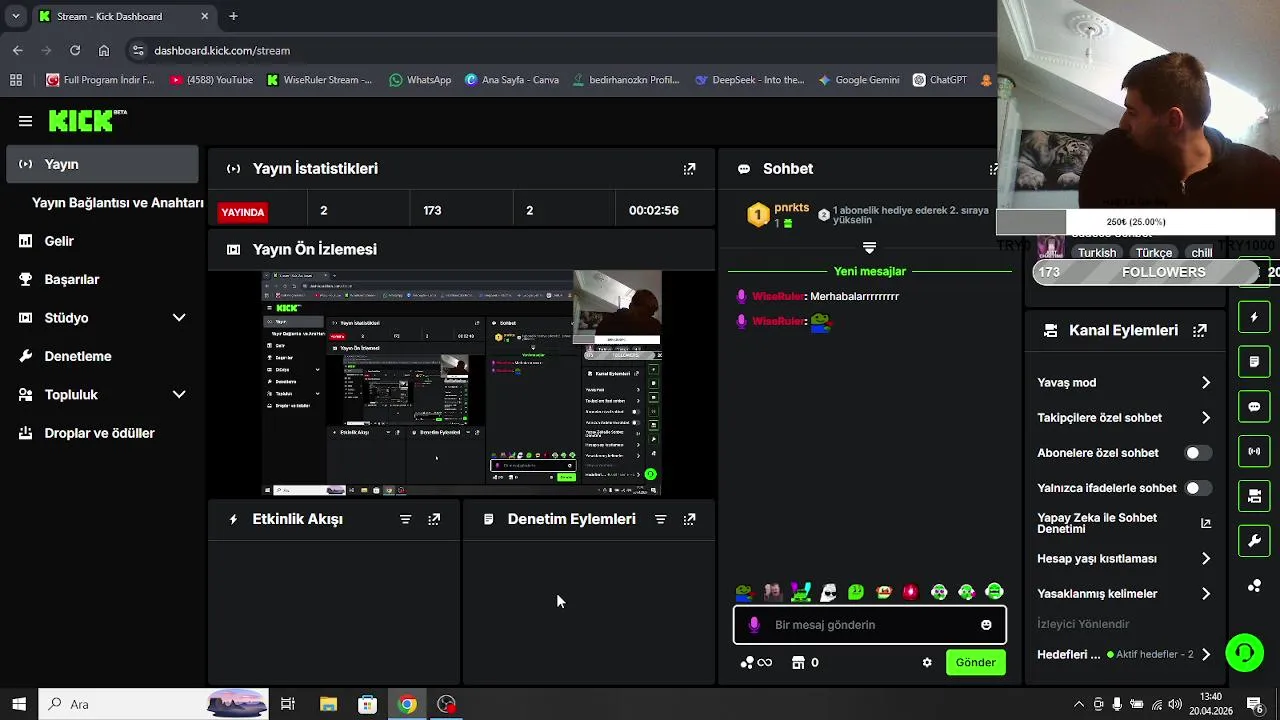Click the Yeni mesajlar divider label

[869, 271]
